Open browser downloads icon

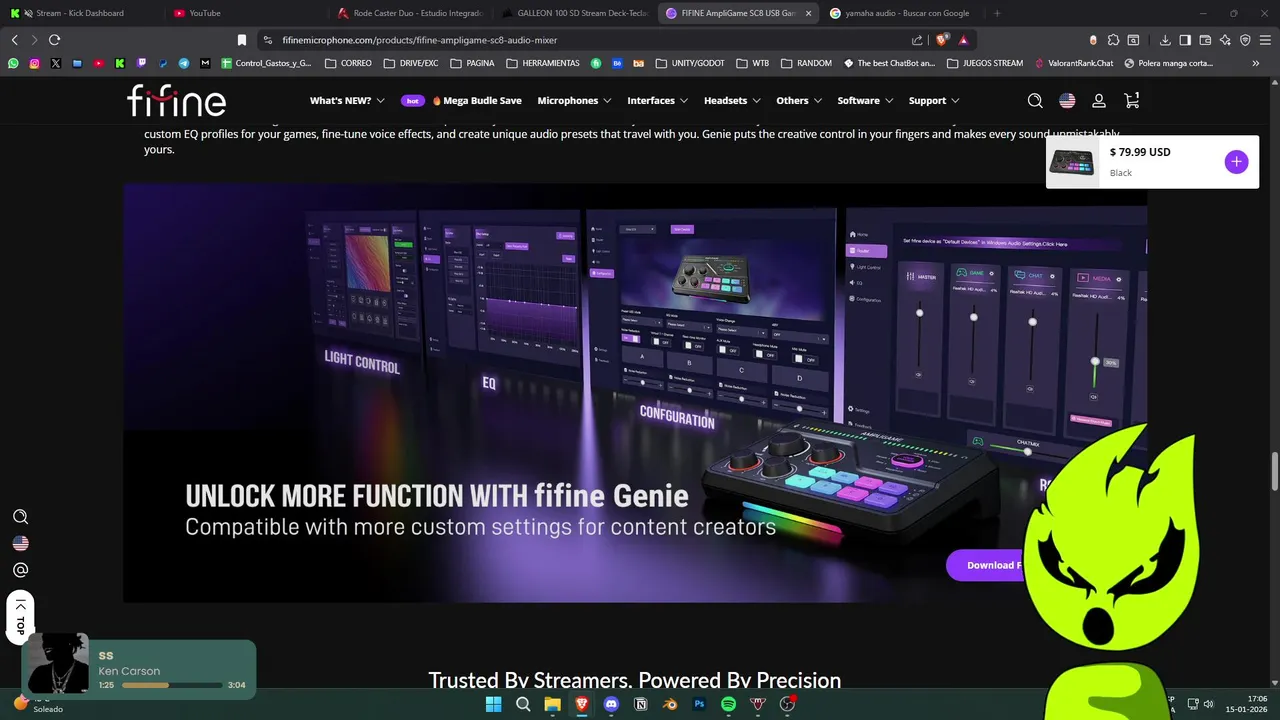[1165, 40]
